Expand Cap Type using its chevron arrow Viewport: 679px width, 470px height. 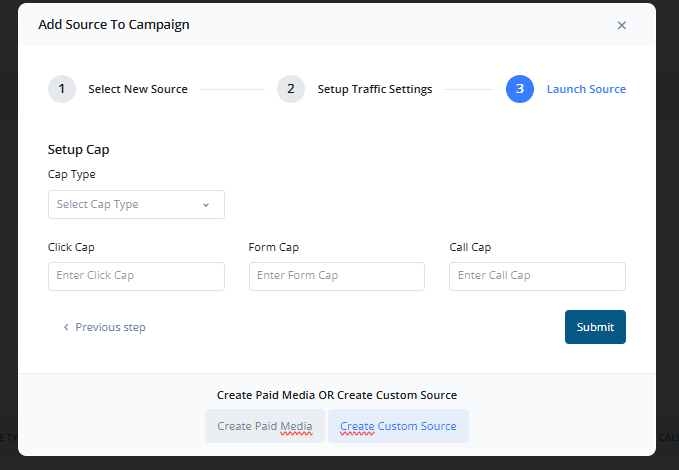pos(206,205)
